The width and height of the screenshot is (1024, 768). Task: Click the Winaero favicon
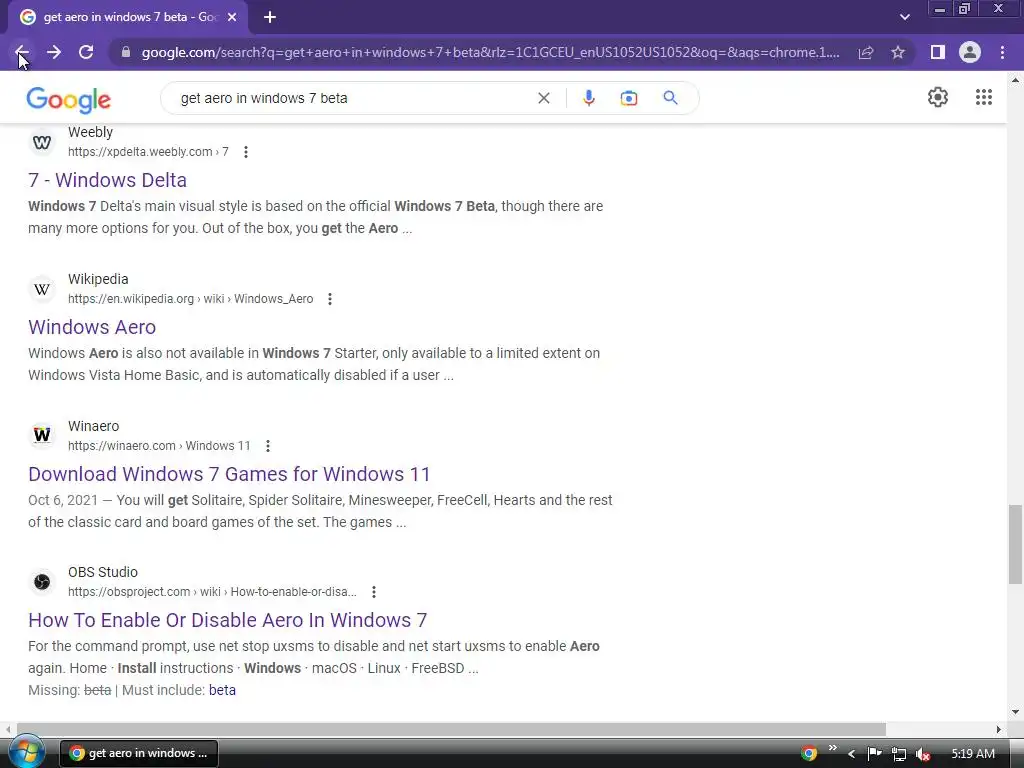coord(42,435)
